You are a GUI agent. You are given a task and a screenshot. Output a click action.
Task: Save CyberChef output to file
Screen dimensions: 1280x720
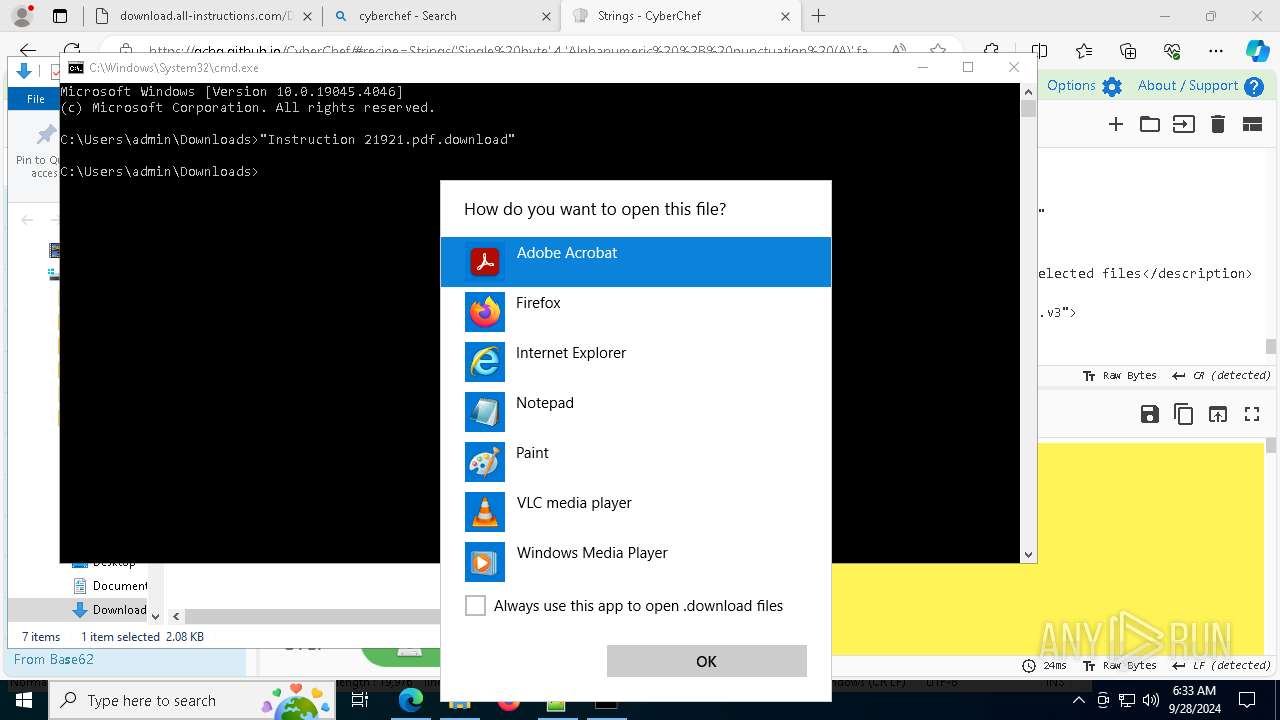(1150, 414)
